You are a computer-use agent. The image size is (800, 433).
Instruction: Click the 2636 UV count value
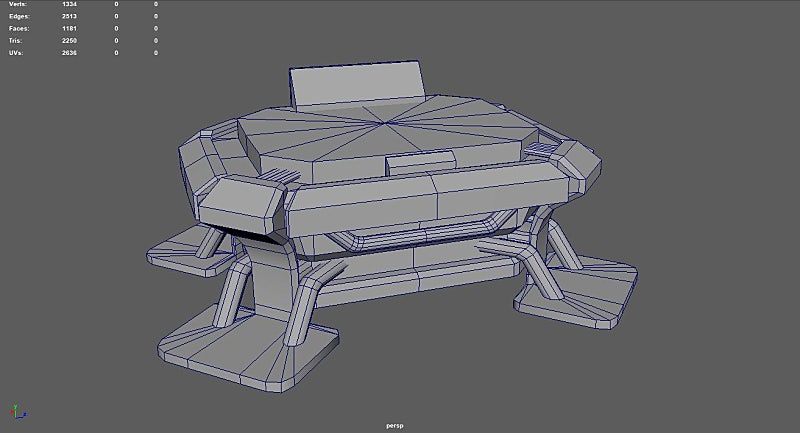tap(69, 52)
